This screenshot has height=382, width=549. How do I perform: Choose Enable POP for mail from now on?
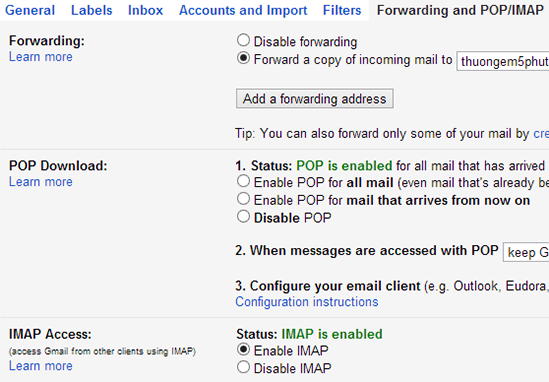[x=243, y=199]
